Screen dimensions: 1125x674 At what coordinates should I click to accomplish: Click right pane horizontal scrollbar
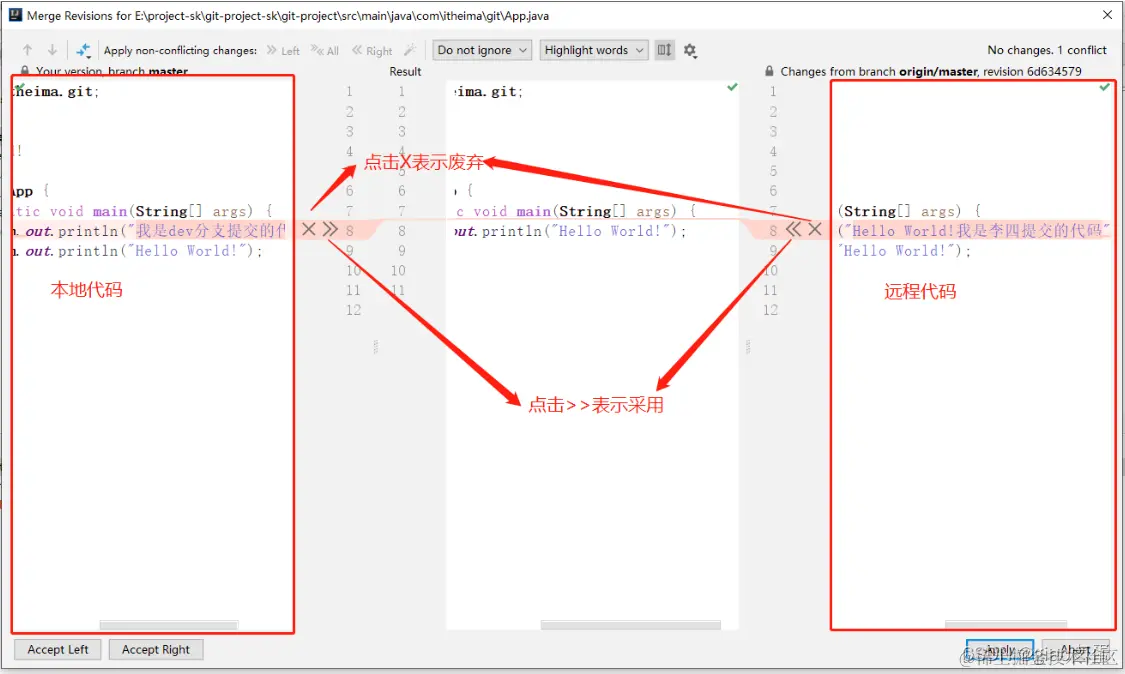pos(1006,625)
